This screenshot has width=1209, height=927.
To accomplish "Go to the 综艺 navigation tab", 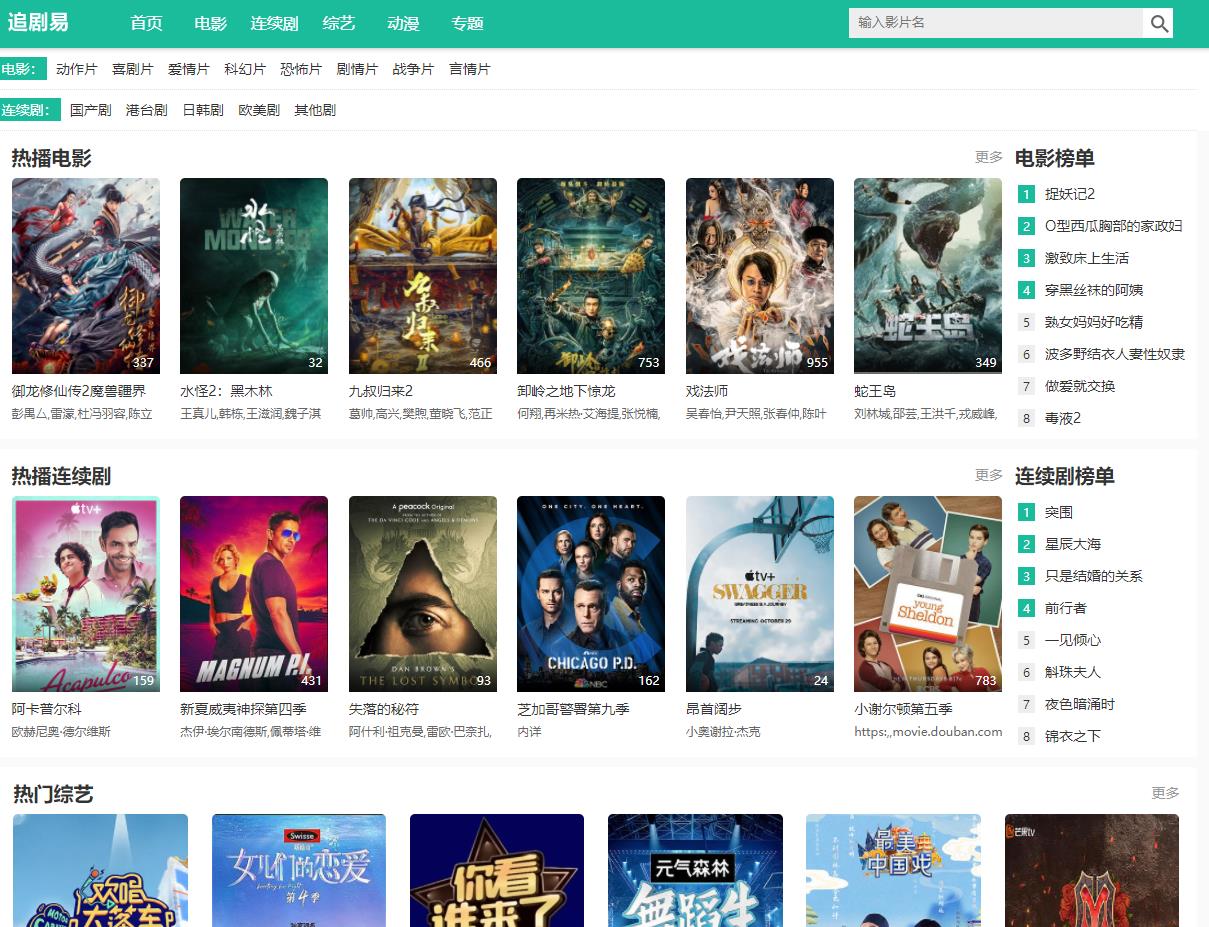I will coord(339,23).
